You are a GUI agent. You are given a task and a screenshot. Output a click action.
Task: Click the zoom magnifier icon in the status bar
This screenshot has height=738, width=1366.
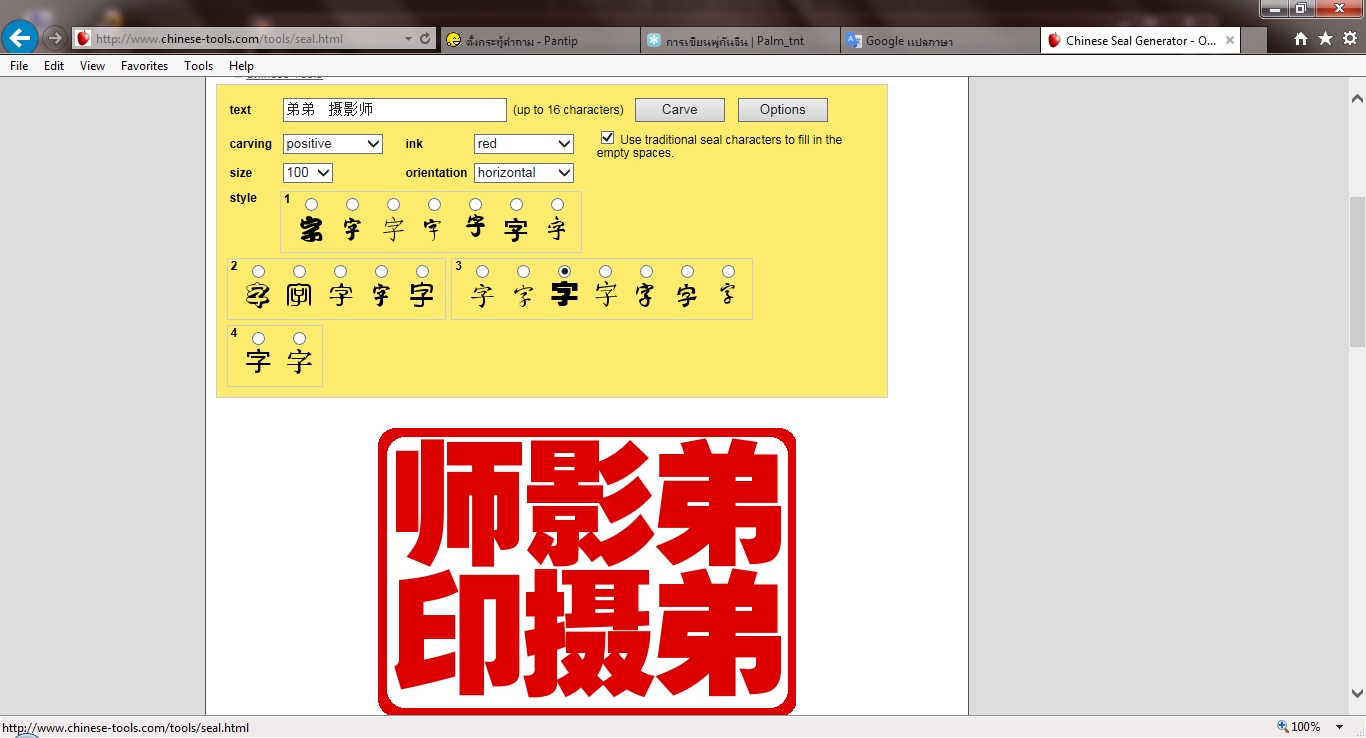pos(1283,727)
